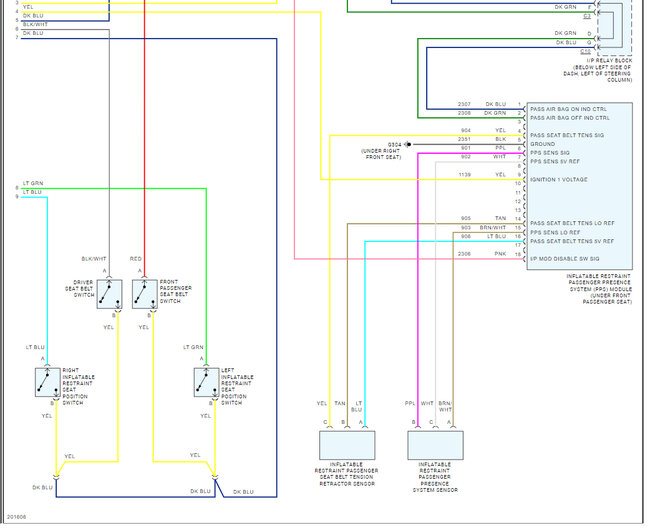Click the "LEFT INFLATABLE RESTRAINT SEAT POSITION SWITCH" caption

(237, 386)
